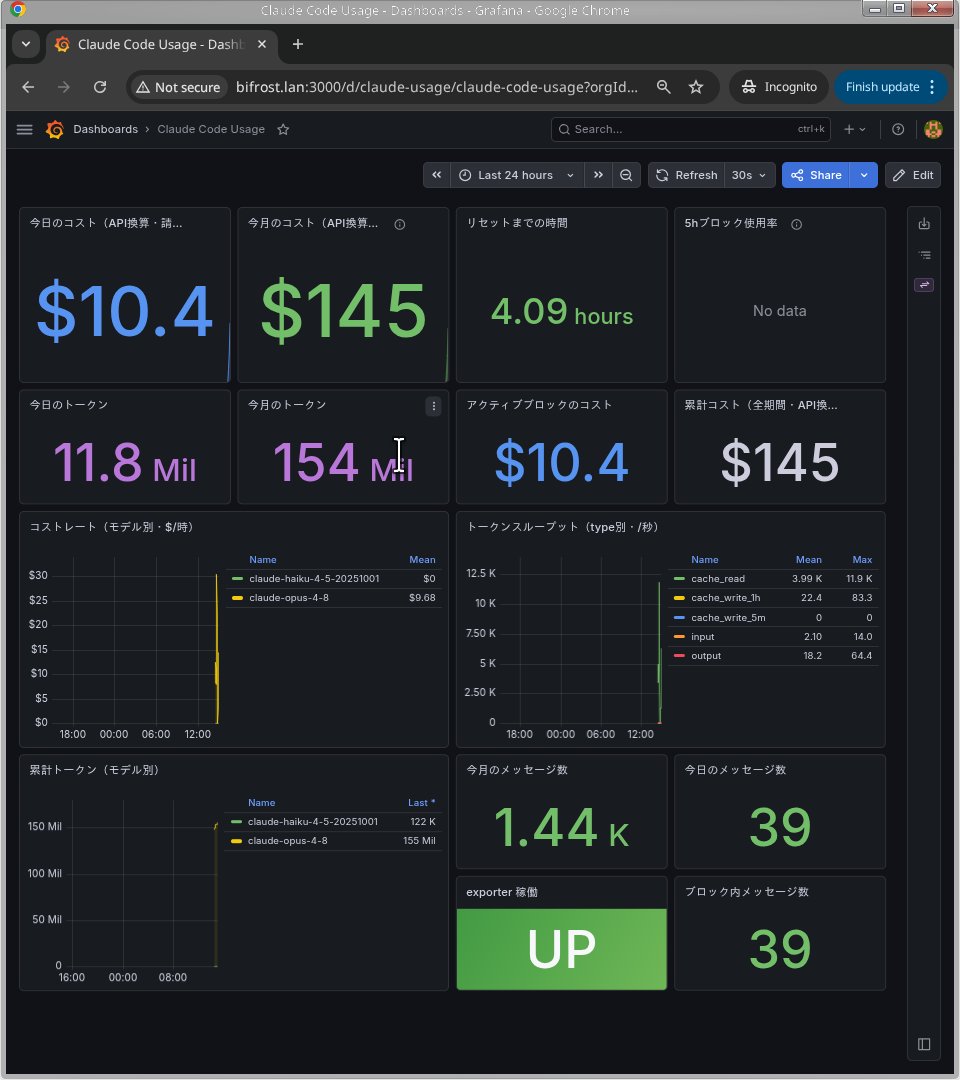Image resolution: width=960 pixels, height=1080 pixels.
Task: Open the plus new-item dropdown
Action: tap(855, 129)
